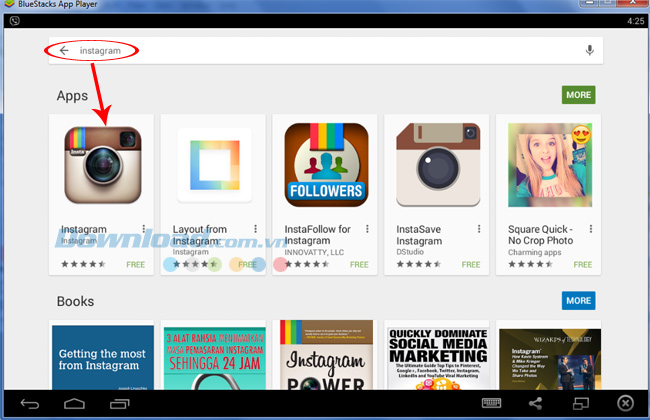The width and height of the screenshot is (650, 420).
Task: Click the back arrow in search bar
Action: (64, 51)
